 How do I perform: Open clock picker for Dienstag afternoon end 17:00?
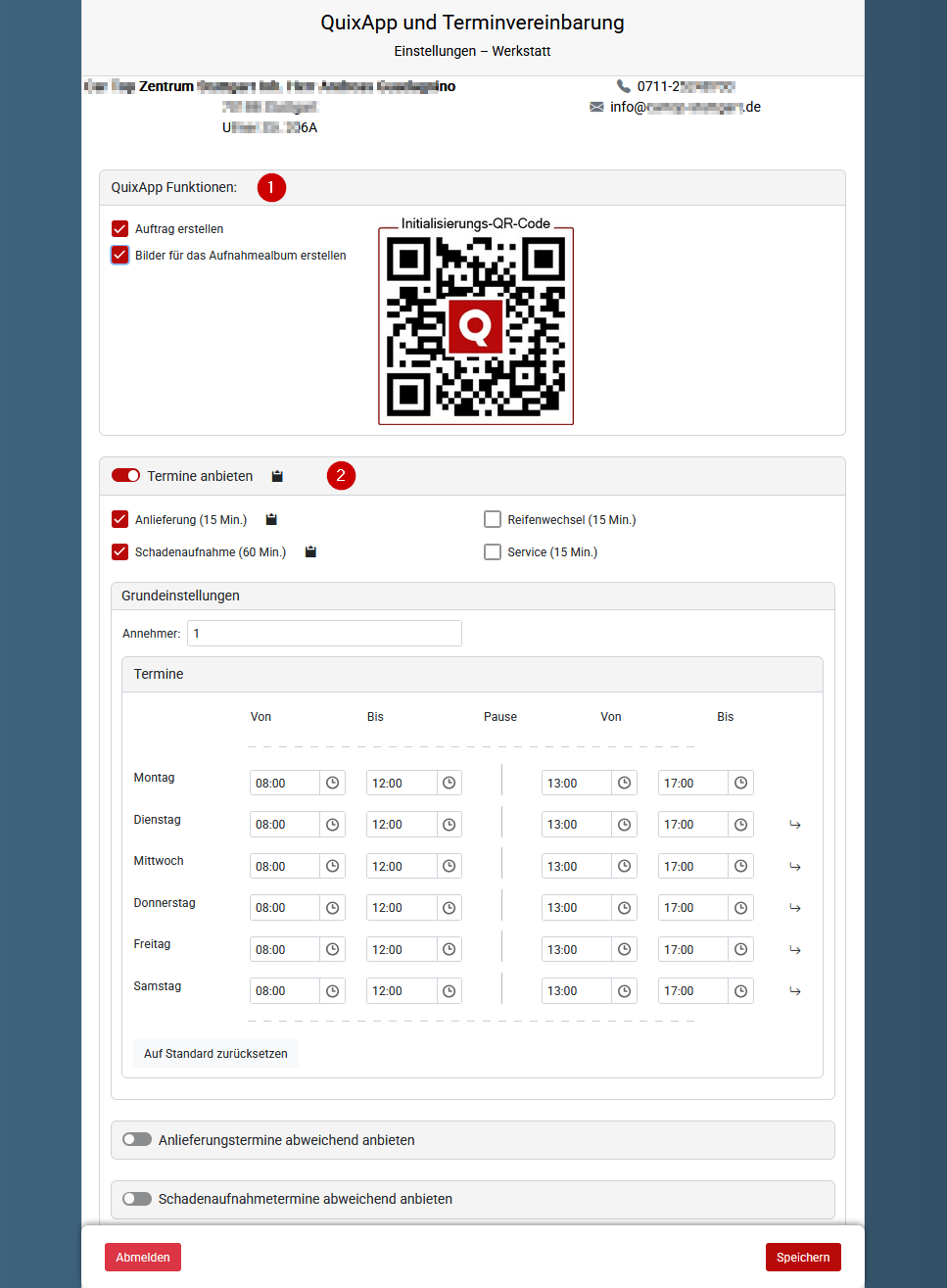[x=741, y=825]
